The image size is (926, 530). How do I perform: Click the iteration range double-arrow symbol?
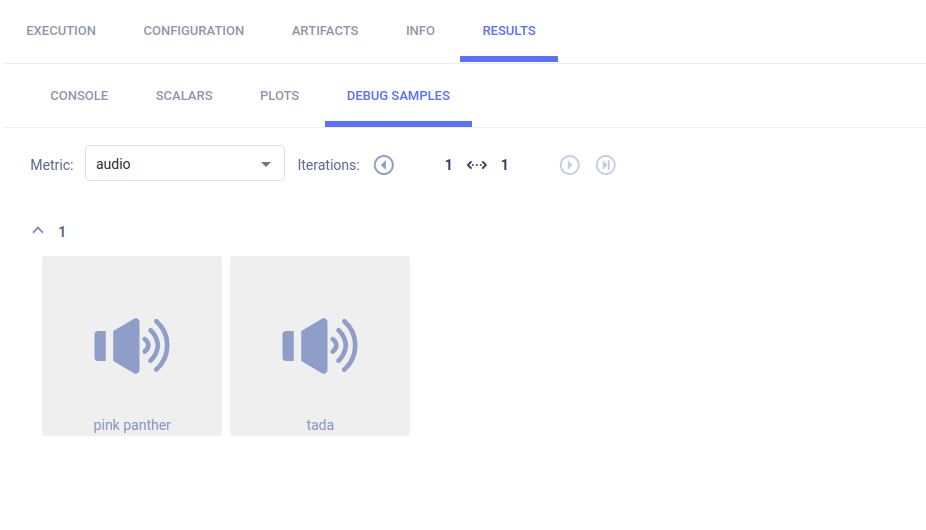[477, 165]
